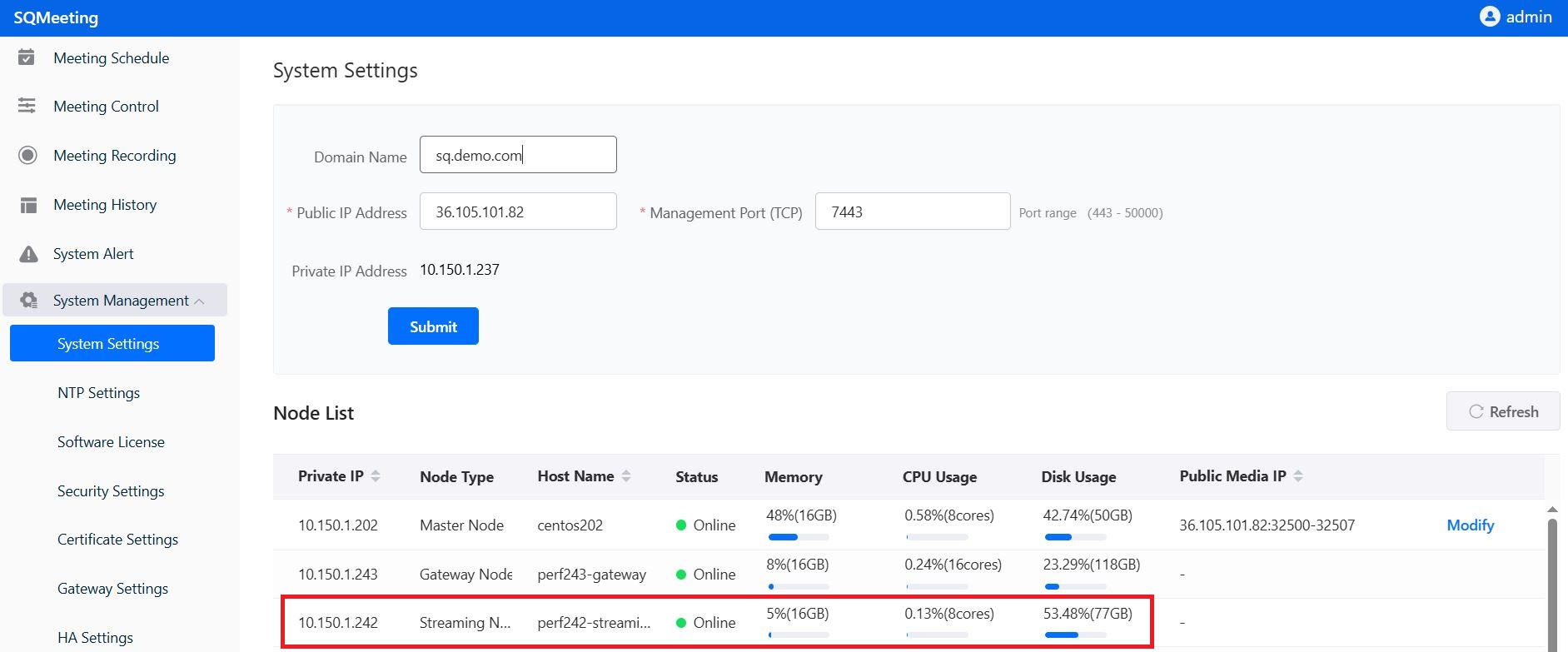Open Gateway Settings
Viewport: 1568px width, 652px height.
[112, 588]
